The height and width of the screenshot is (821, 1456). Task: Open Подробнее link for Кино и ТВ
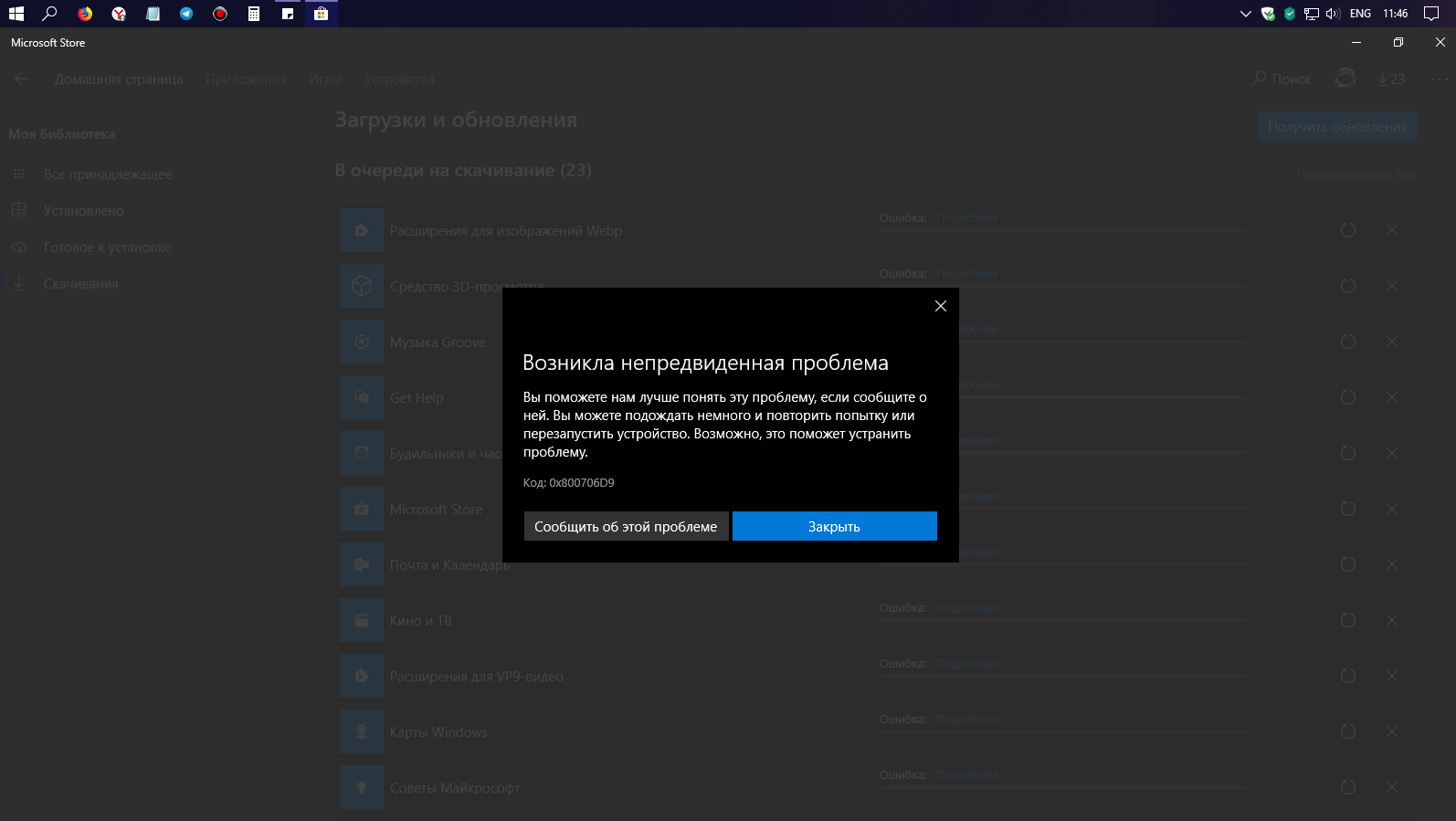pos(967,608)
